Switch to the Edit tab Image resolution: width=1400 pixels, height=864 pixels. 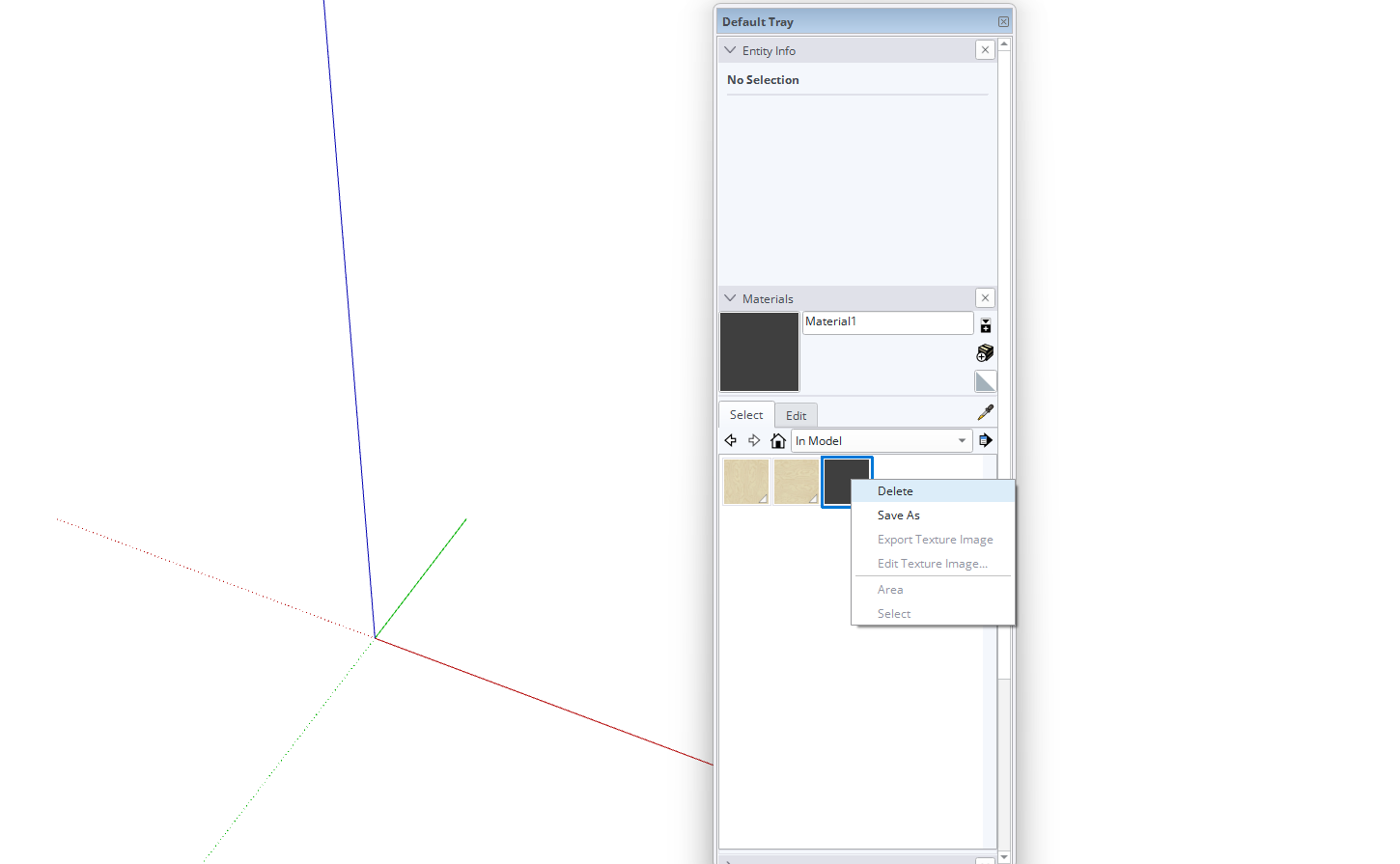tap(796, 416)
